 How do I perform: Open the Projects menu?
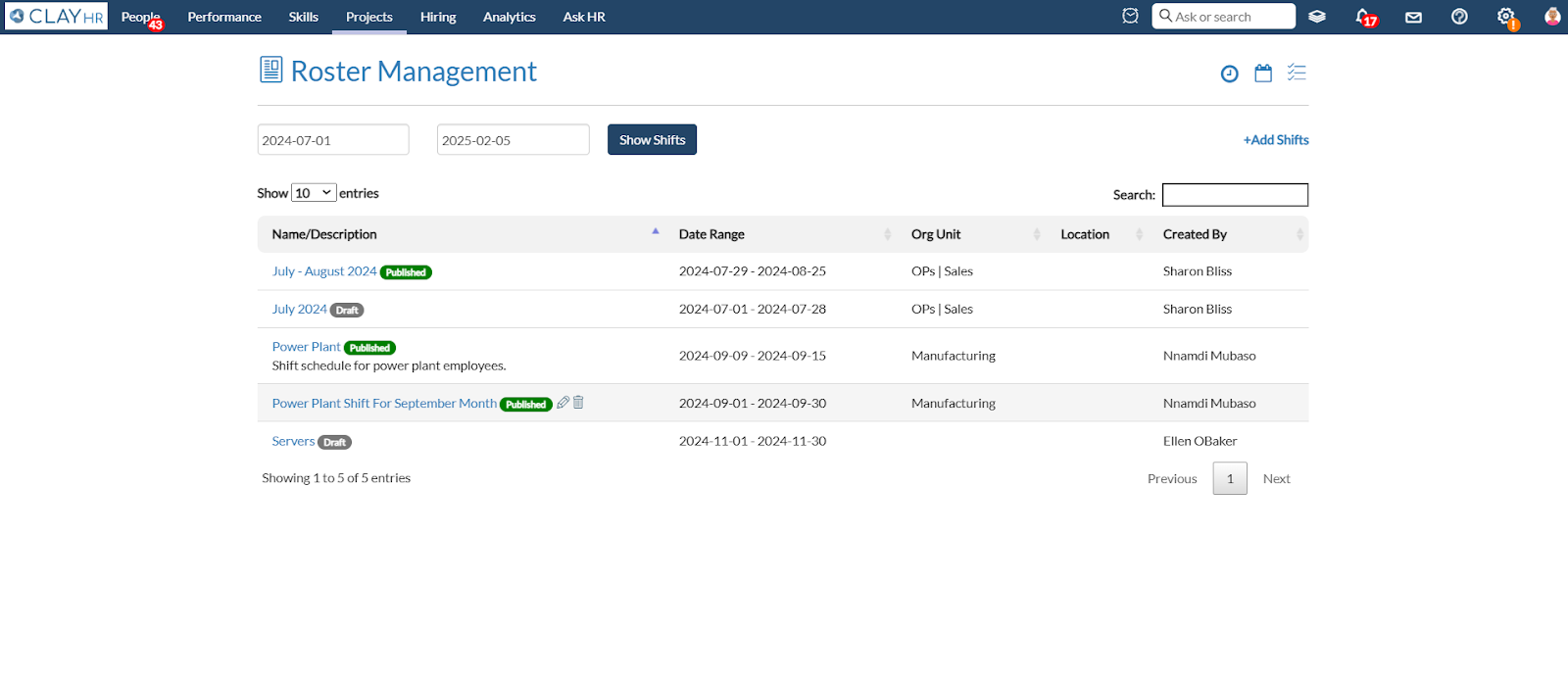369,17
